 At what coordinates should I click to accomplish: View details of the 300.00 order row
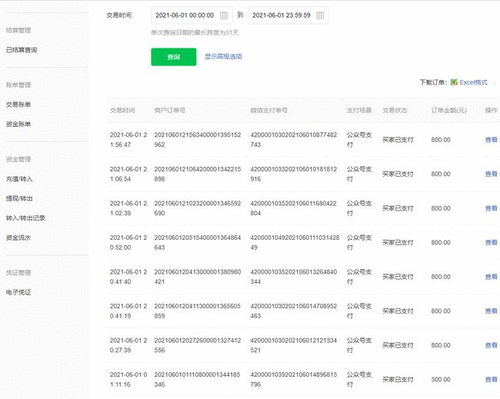pos(491,379)
